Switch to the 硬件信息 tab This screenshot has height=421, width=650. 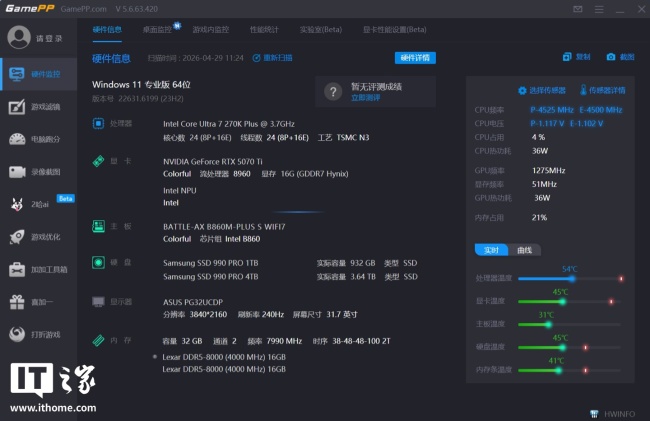(107, 29)
